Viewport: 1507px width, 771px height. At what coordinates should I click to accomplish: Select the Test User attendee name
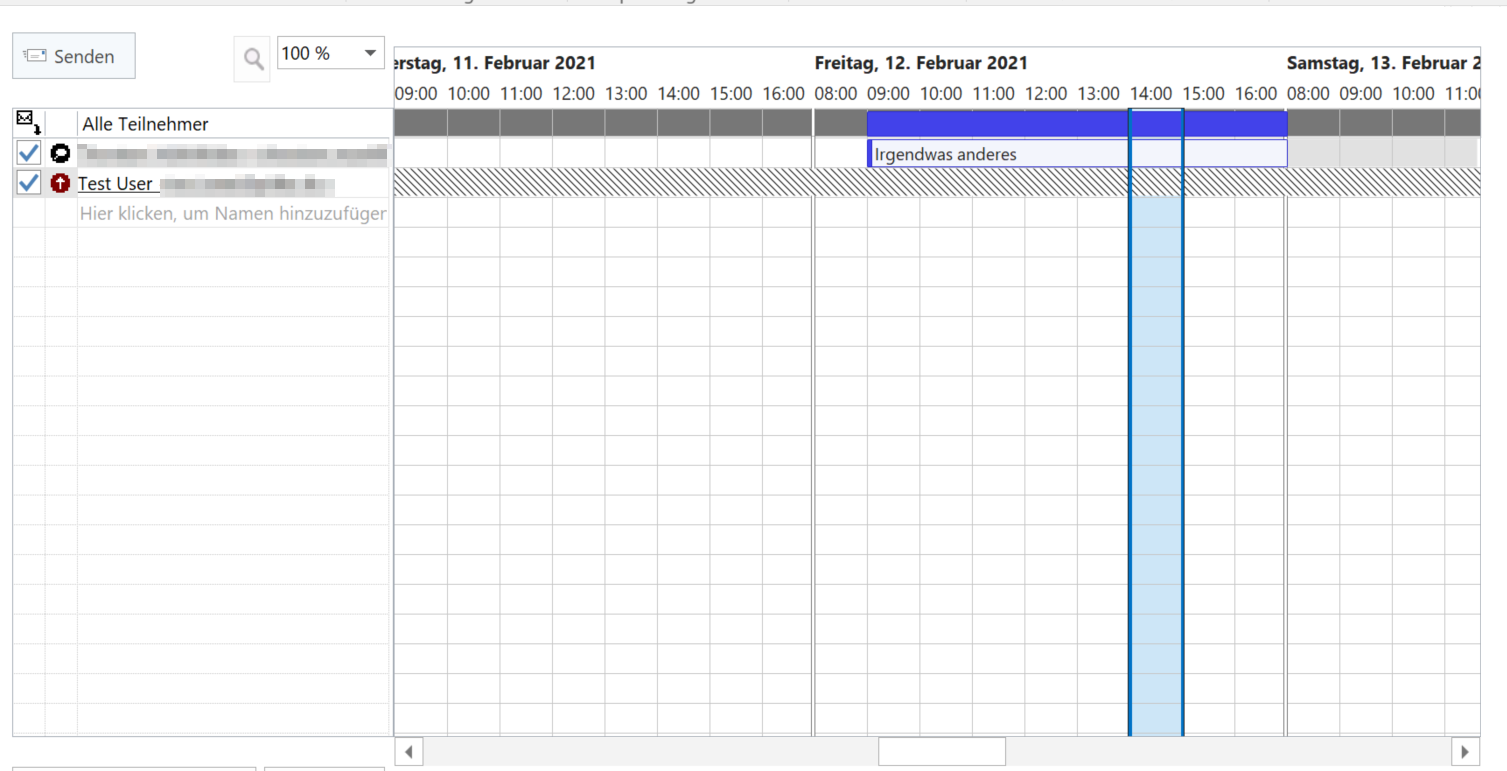116,184
